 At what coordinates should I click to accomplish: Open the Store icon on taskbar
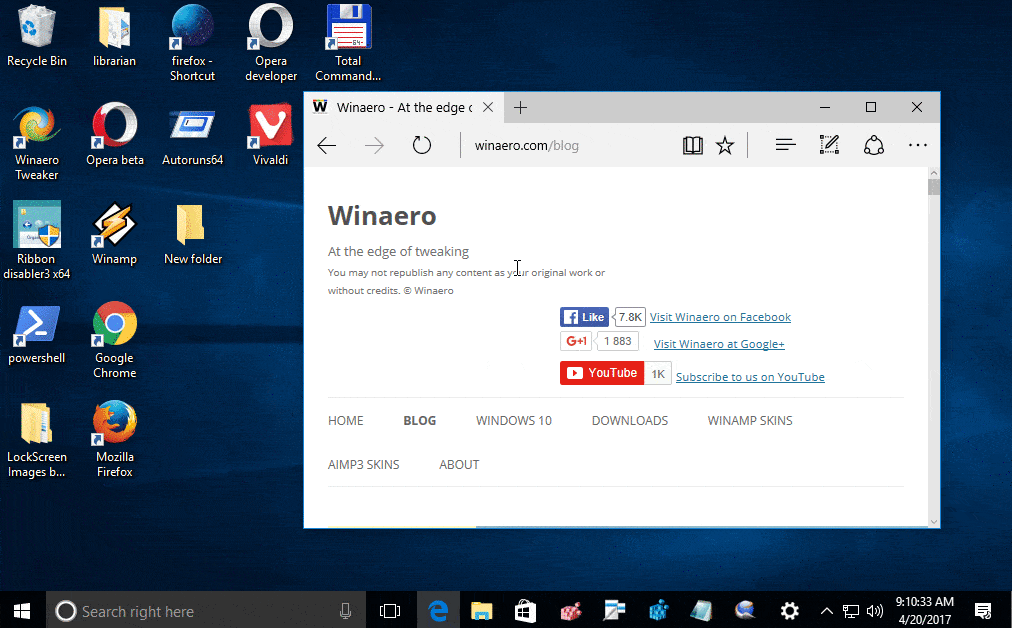(x=525, y=611)
